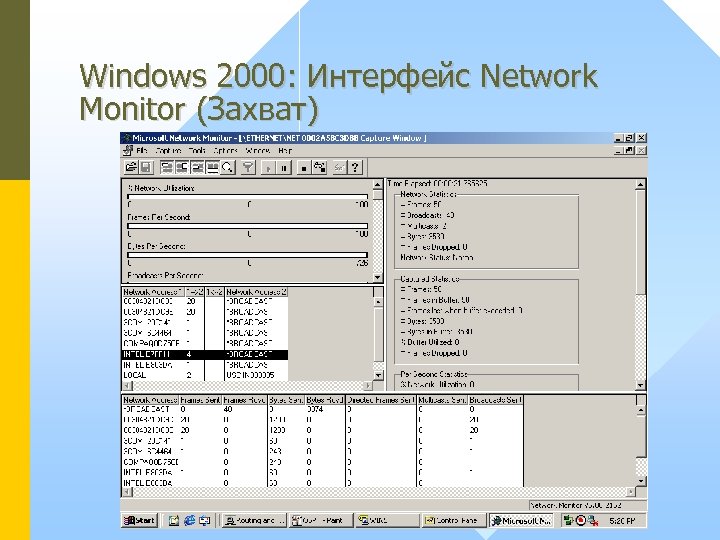Select the BROADCAST row in station pane
This screenshot has height=540, width=720.
[x=322, y=409]
